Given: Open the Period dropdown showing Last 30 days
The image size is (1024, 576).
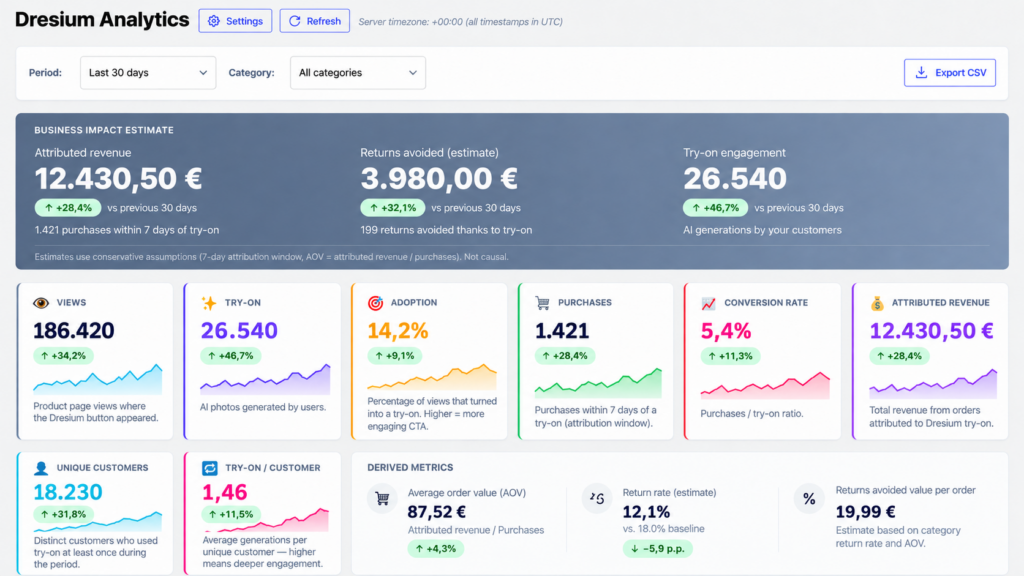Looking at the screenshot, I should point(148,72).
